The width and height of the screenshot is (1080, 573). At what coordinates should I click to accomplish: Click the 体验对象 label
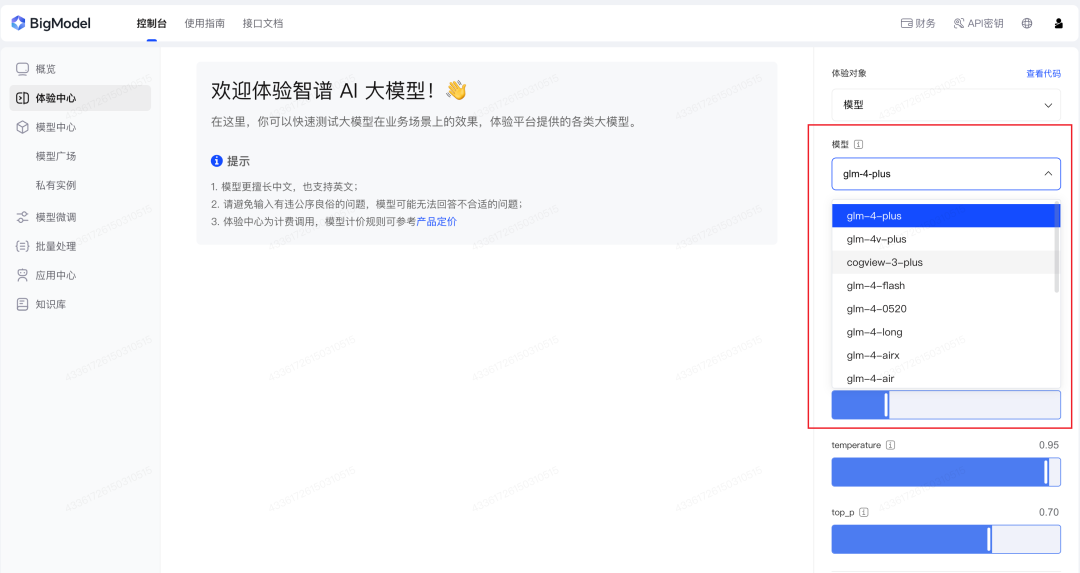(849, 73)
